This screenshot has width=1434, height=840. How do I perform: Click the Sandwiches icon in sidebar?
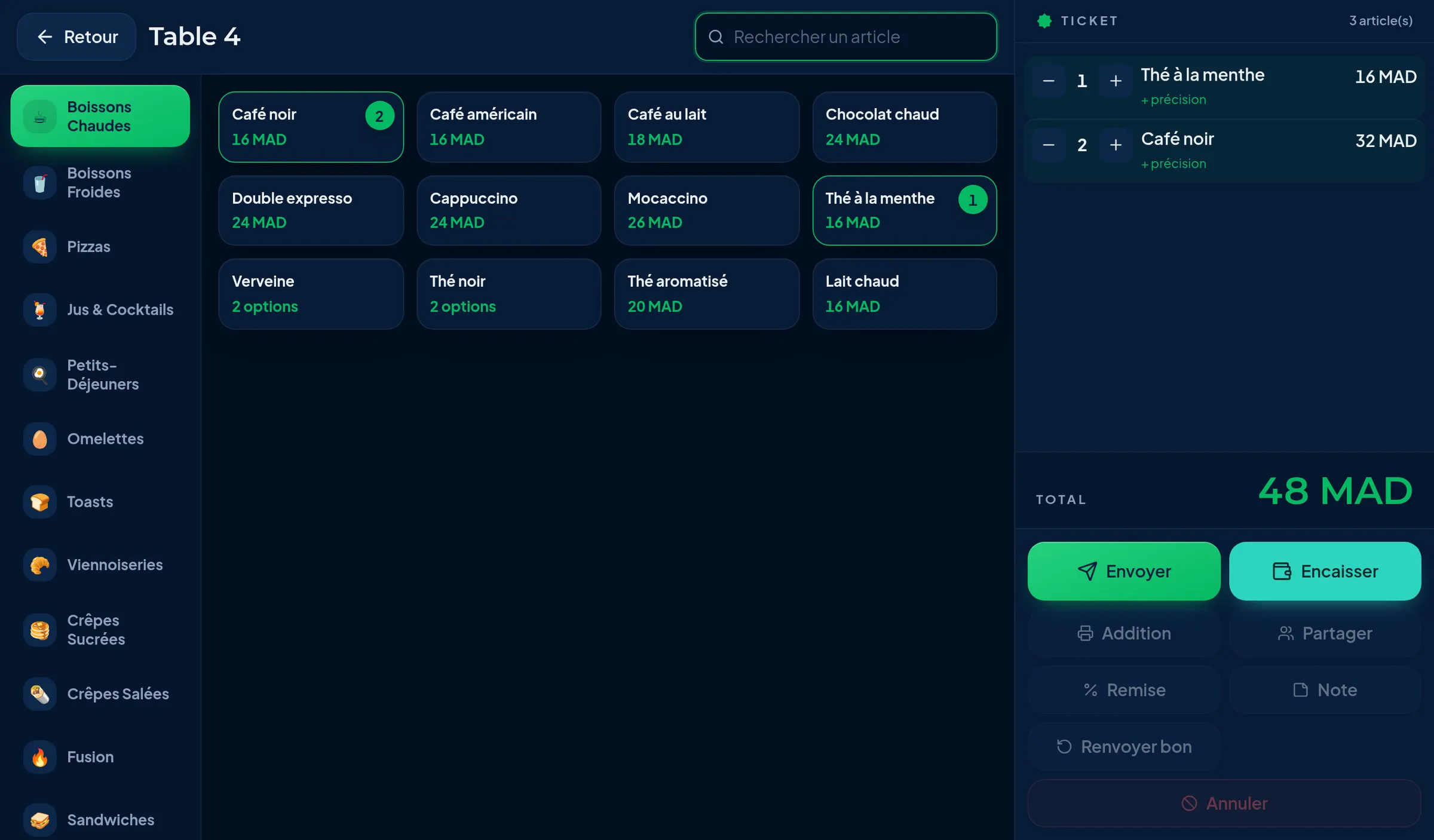[x=40, y=820]
